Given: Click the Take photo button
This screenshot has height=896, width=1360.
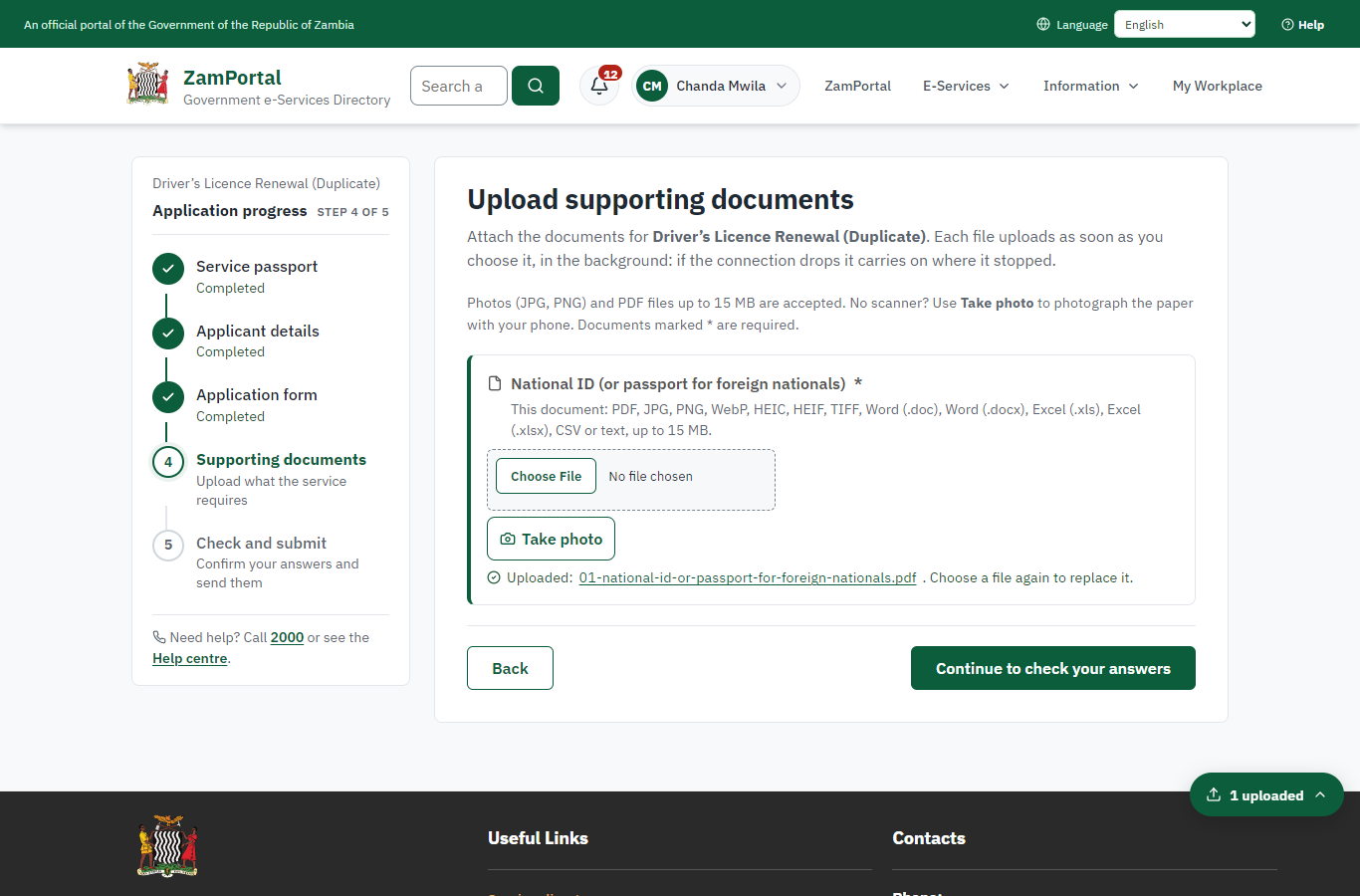Looking at the screenshot, I should [552, 539].
